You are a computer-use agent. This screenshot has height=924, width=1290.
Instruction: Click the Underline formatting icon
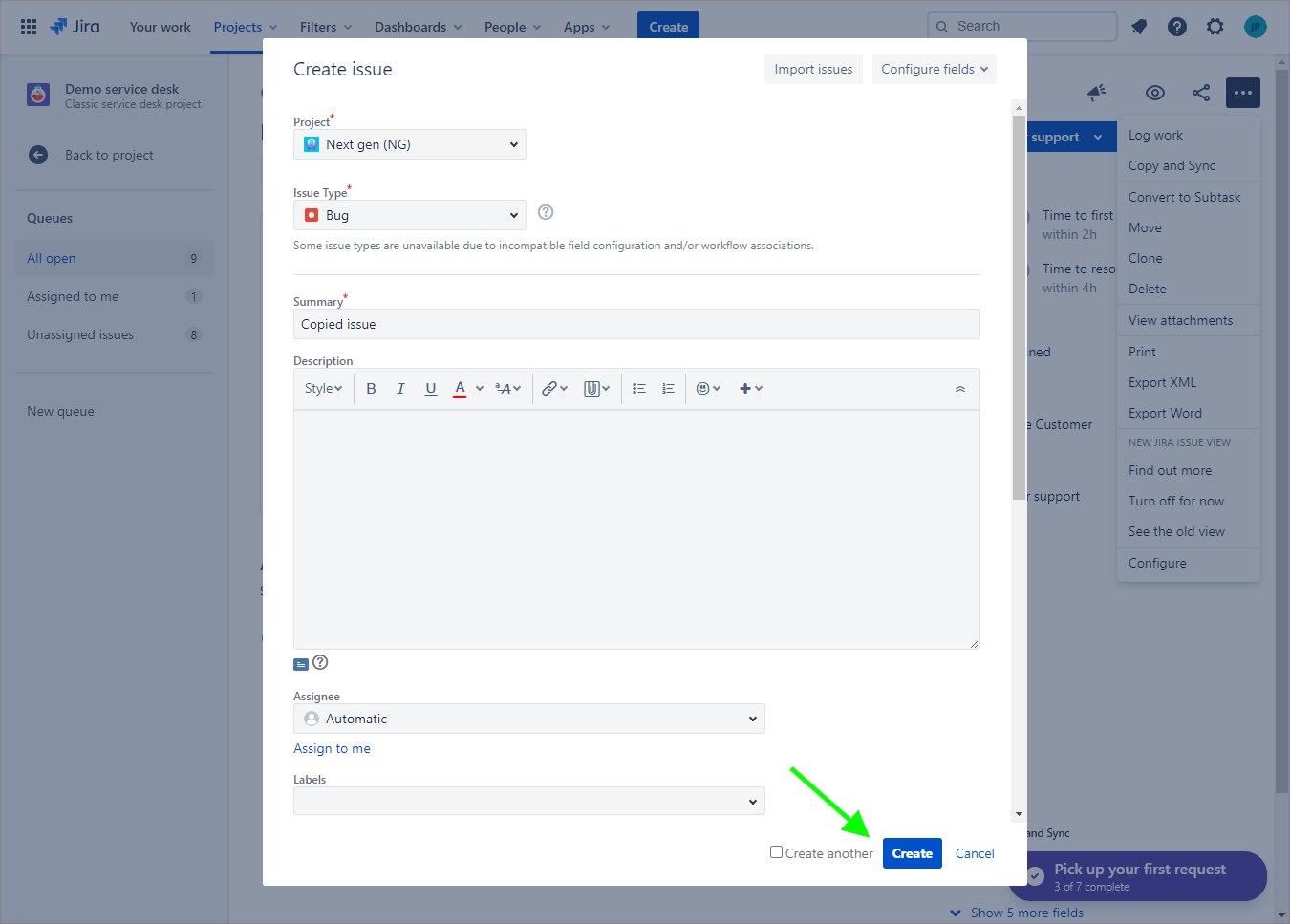coord(431,389)
